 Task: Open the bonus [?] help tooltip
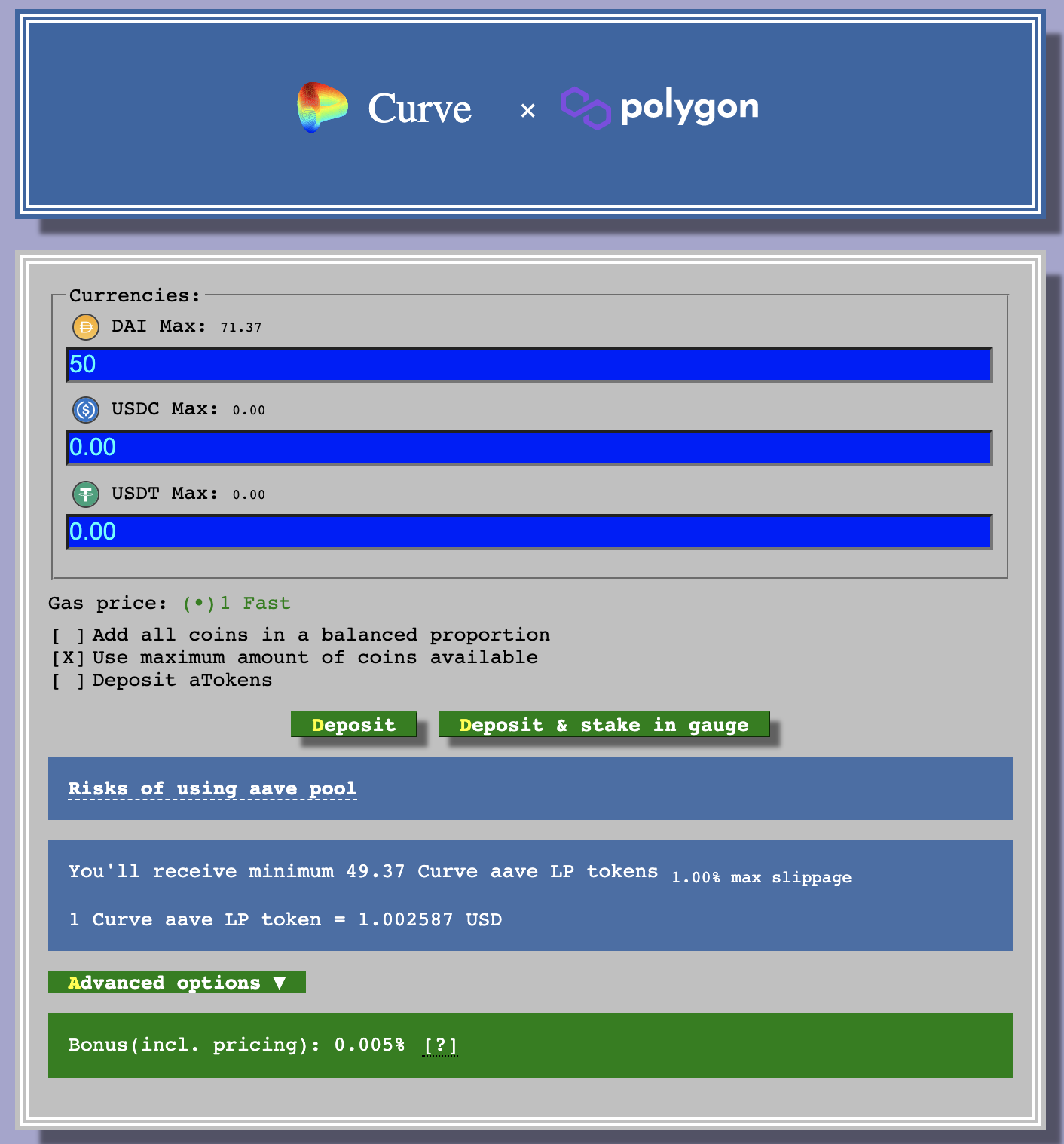[x=440, y=1045]
